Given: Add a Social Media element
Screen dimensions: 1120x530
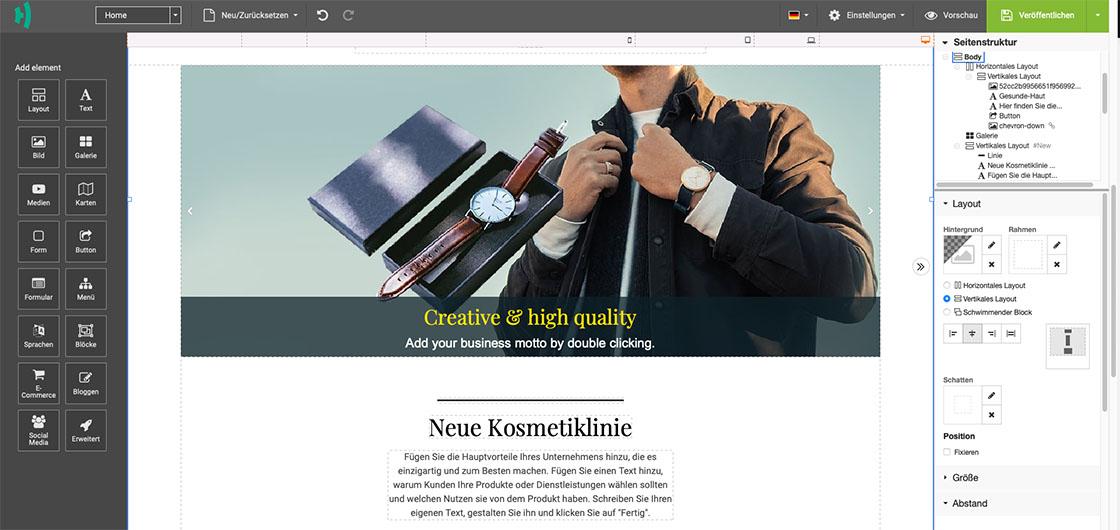Looking at the screenshot, I should coord(39,430).
